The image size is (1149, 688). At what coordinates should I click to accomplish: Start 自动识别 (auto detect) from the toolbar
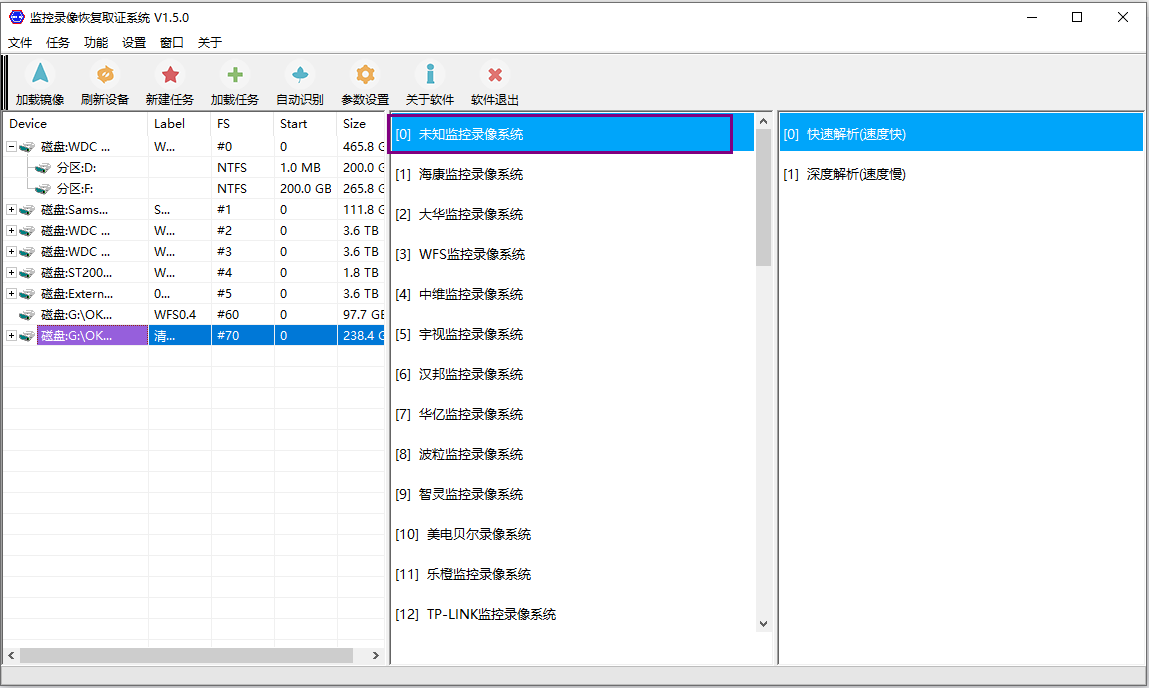(x=299, y=76)
